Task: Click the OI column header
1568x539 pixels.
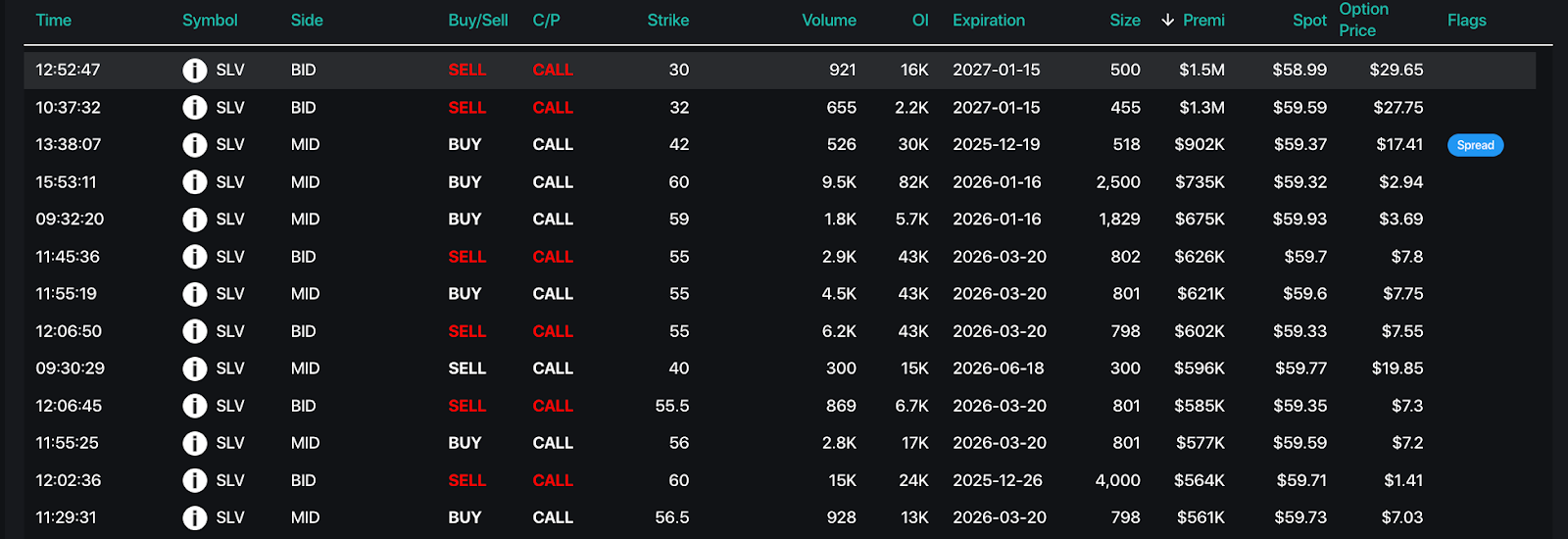Action: [x=920, y=21]
